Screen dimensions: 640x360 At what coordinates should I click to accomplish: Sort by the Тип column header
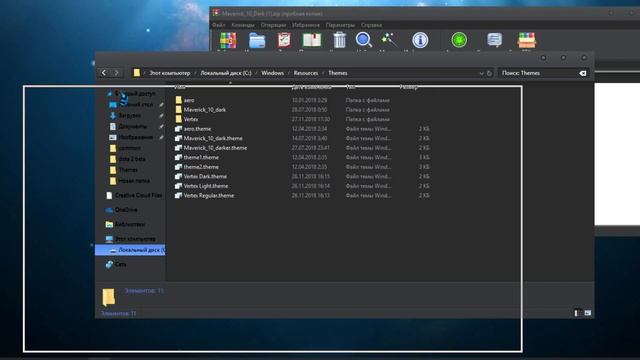350,87
